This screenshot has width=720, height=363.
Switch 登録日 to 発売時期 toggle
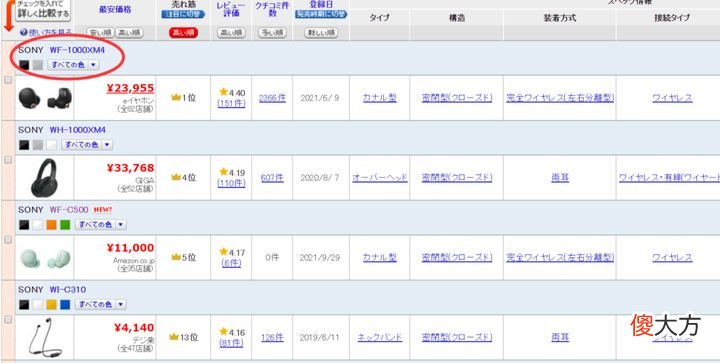(x=321, y=15)
